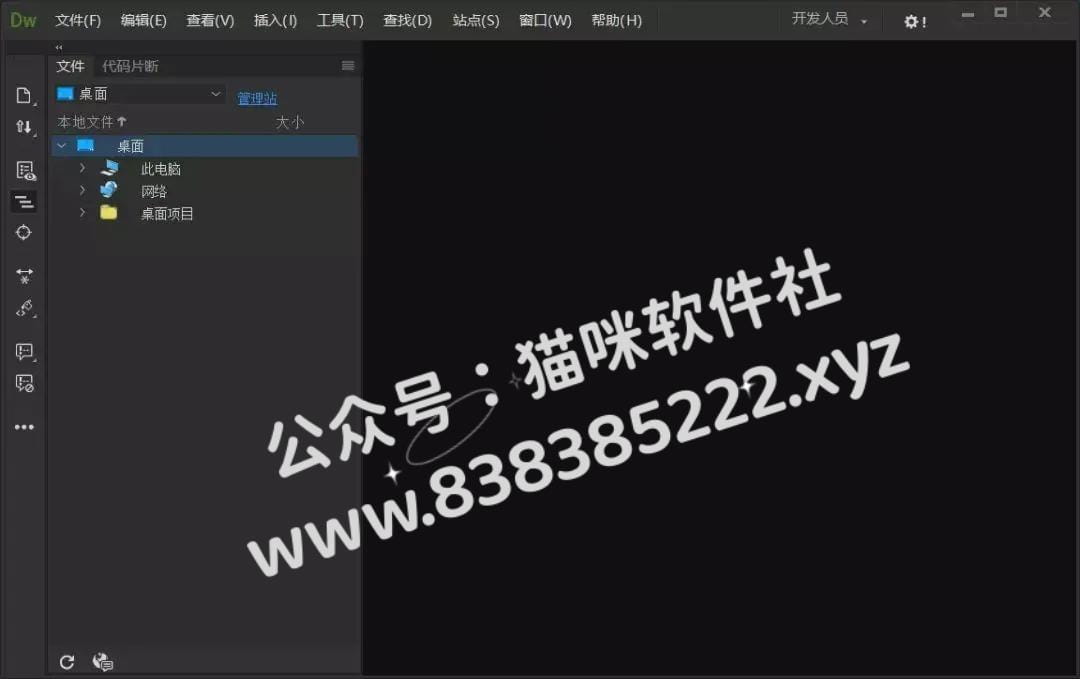Click the Remove Comment icon

(x=25, y=383)
